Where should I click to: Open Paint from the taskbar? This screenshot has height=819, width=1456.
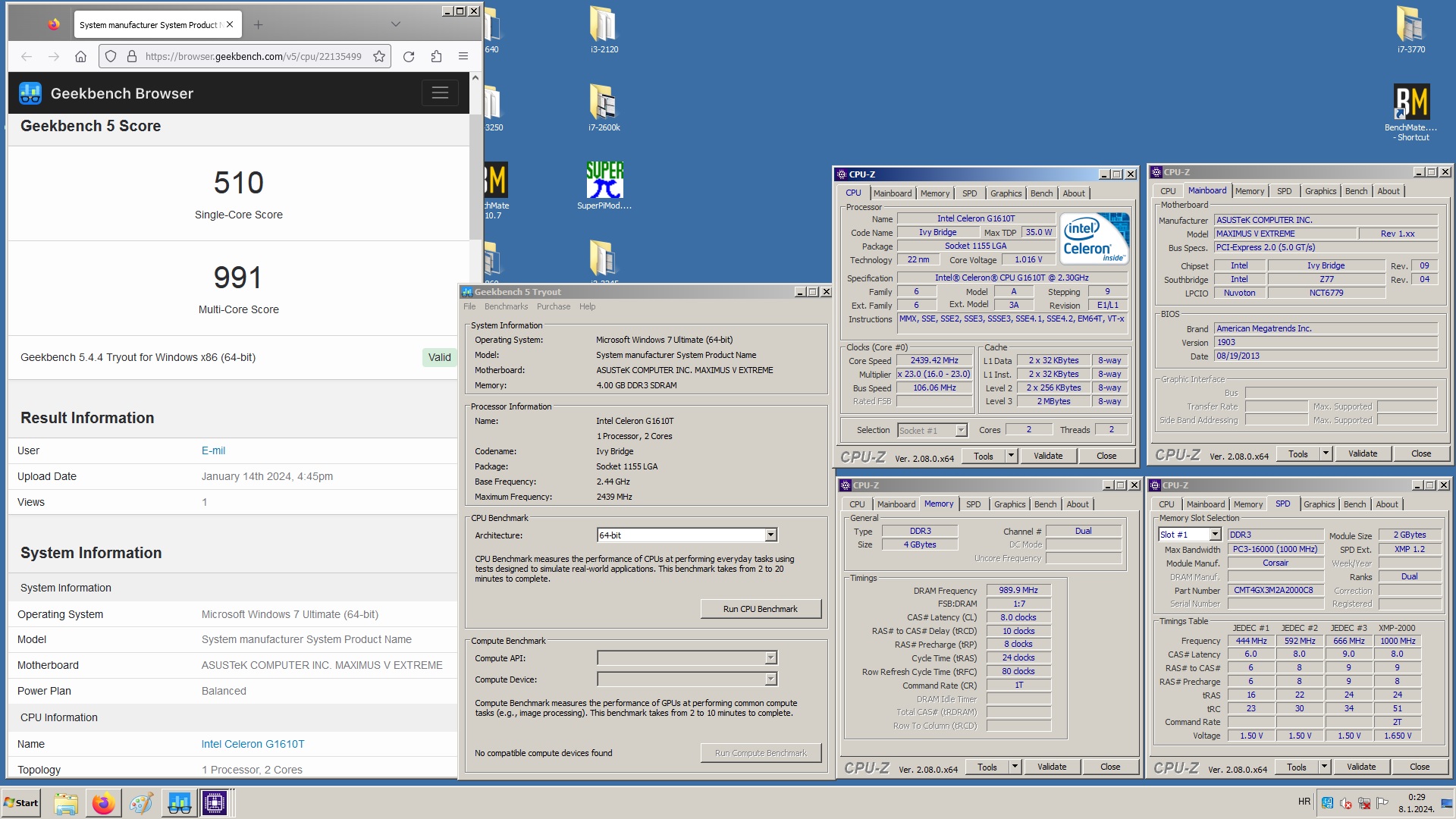point(141,803)
